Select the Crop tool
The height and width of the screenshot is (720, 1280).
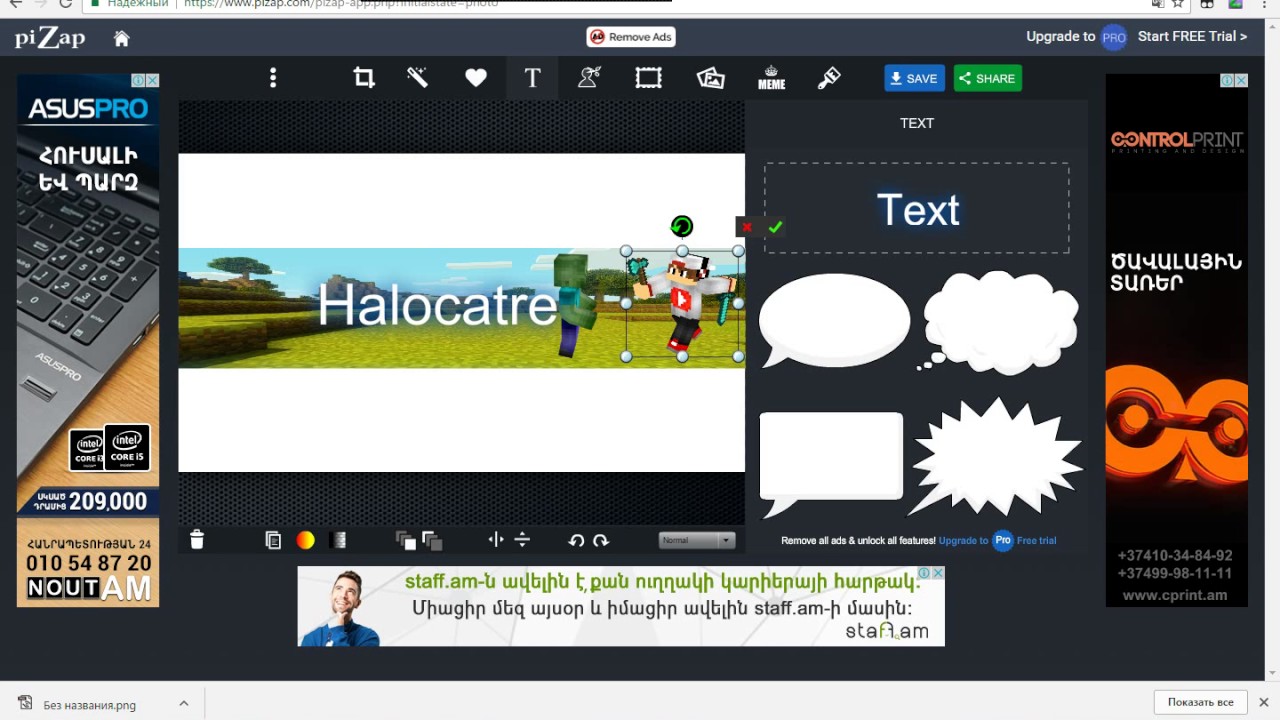coord(364,77)
